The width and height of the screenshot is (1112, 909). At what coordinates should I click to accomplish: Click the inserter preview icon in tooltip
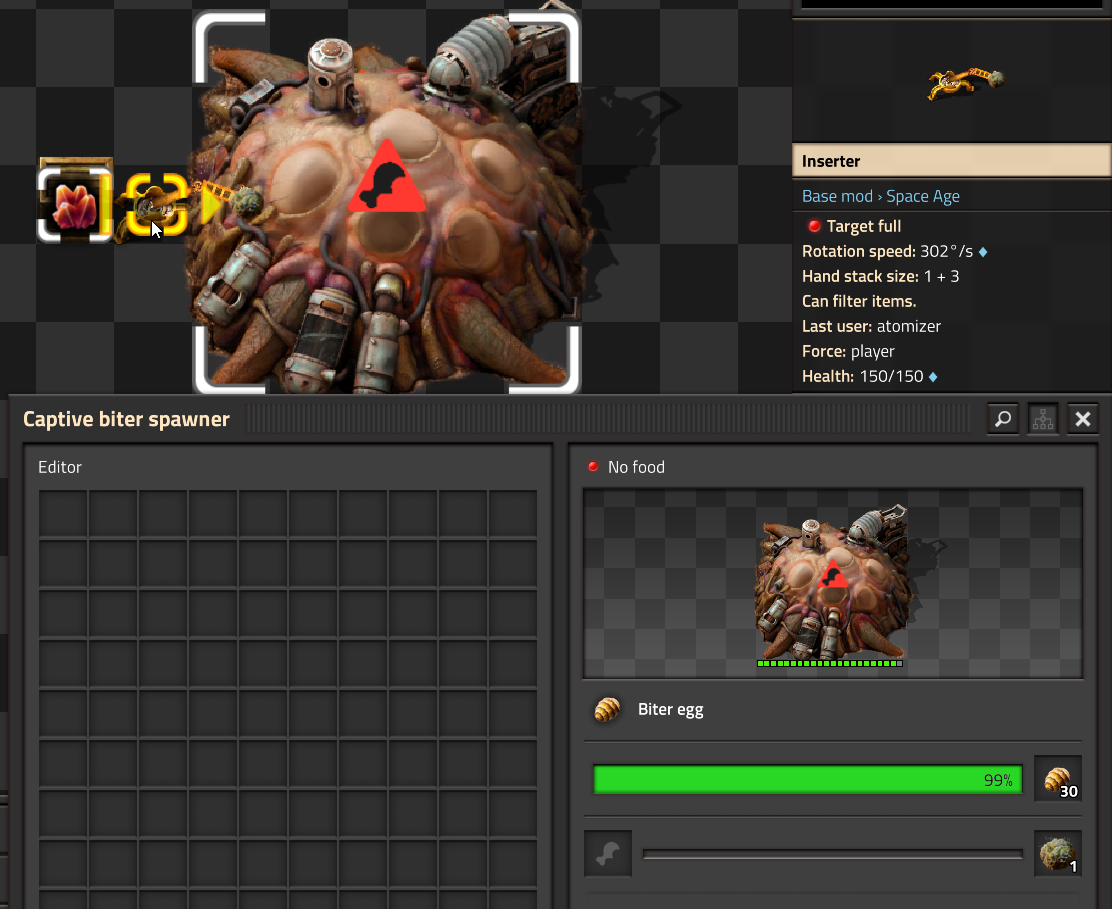pyautogui.click(x=966, y=82)
